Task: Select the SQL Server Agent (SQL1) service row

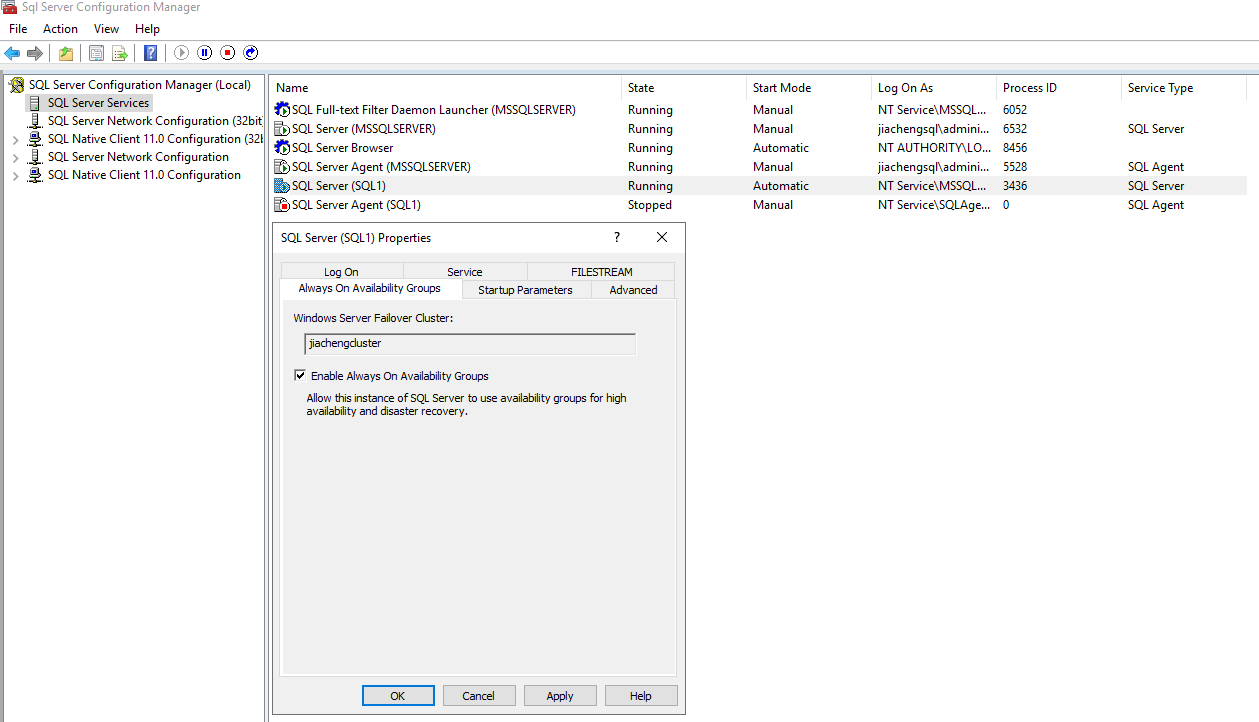Action: (356, 205)
